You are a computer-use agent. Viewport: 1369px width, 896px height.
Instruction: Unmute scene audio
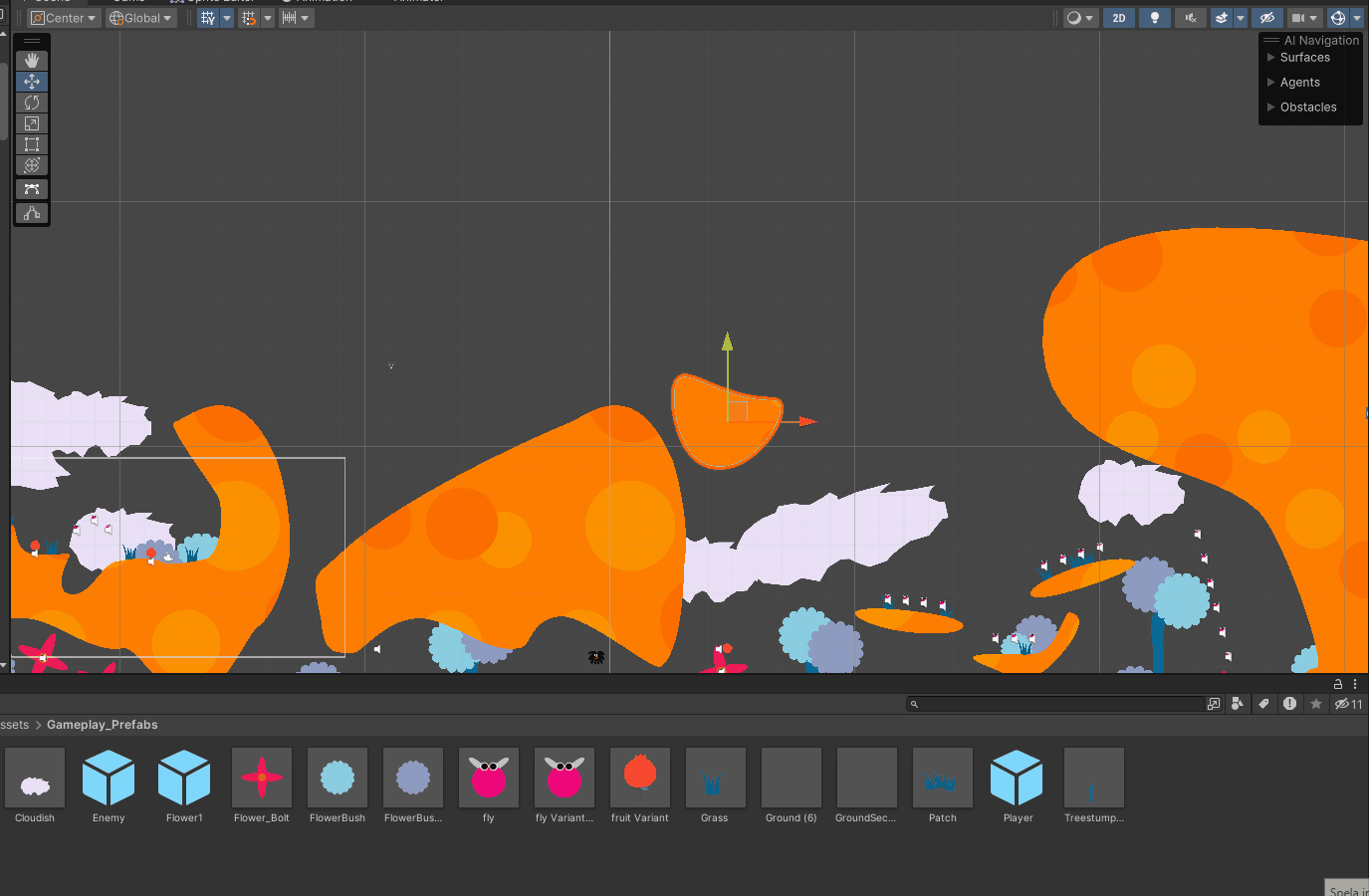(1191, 17)
